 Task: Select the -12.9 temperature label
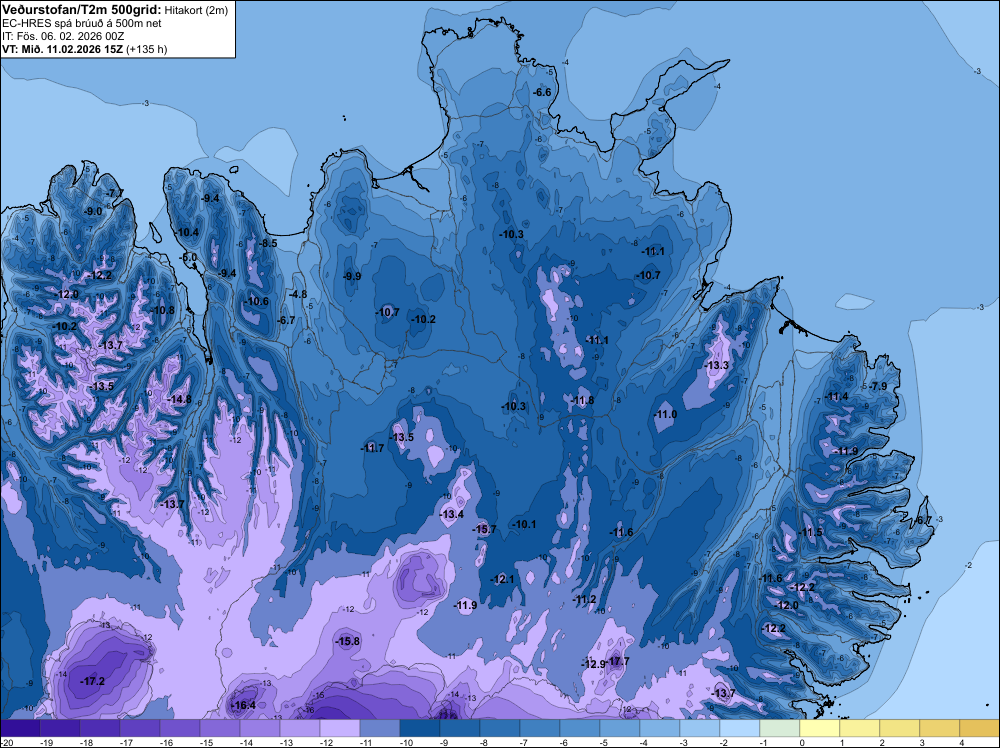pos(594,664)
